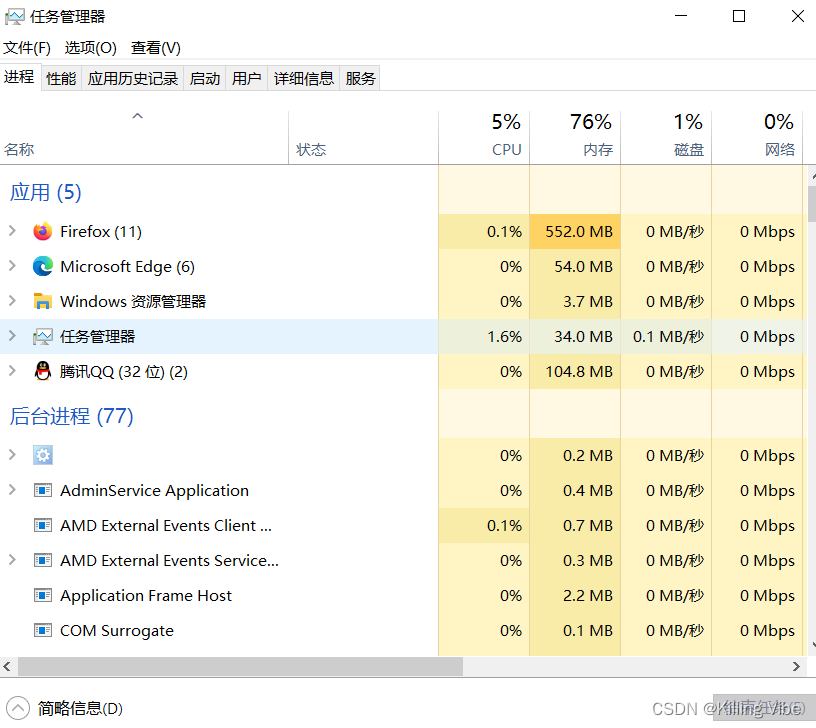Image resolution: width=816 pixels, height=728 pixels.
Task: Sort processes by 内存 column
Action: [575, 138]
